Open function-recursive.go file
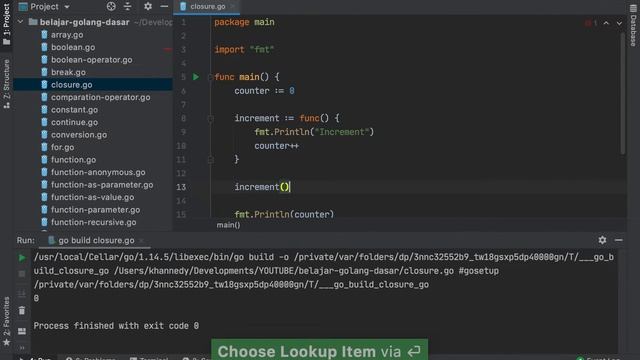Viewport: 640px width, 360px height. point(93,222)
